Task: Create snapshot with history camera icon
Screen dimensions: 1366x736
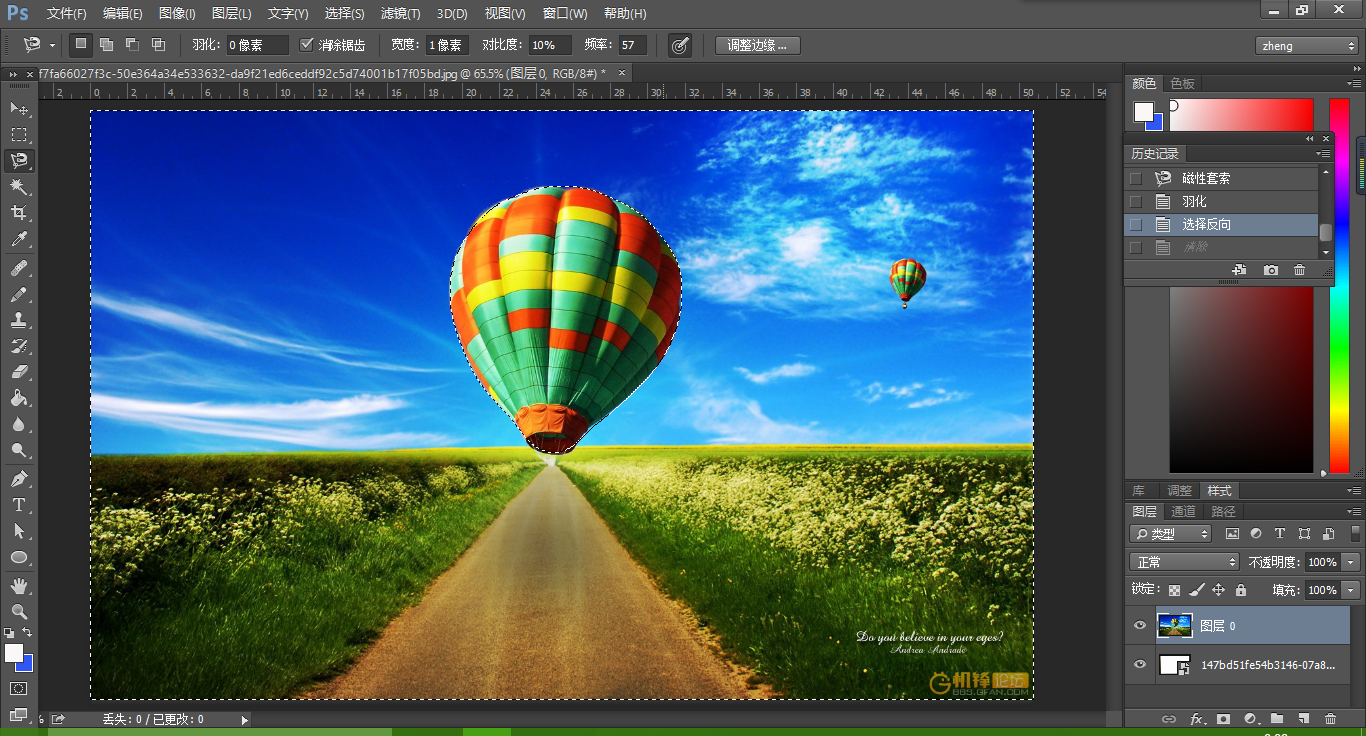Action: click(x=1270, y=270)
